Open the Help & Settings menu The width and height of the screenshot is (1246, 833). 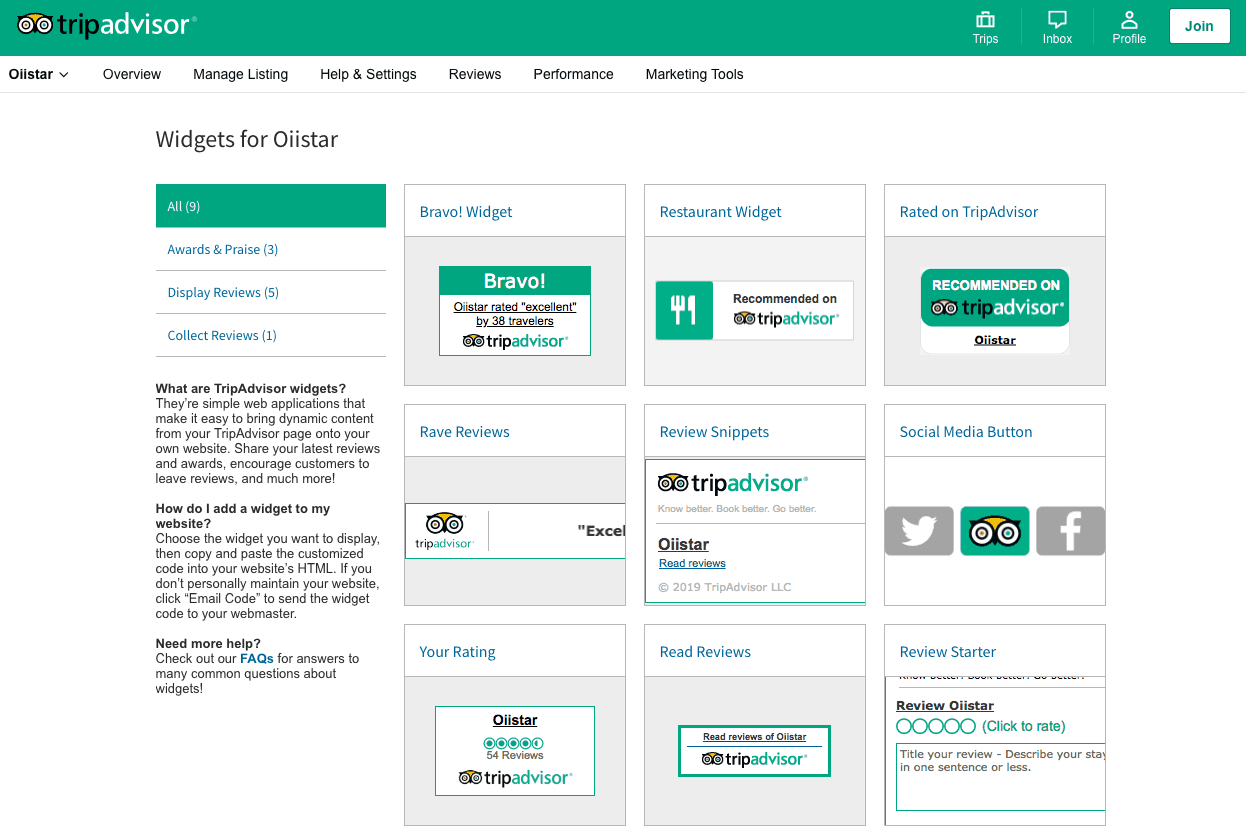pyautogui.click(x=368, y=74)
